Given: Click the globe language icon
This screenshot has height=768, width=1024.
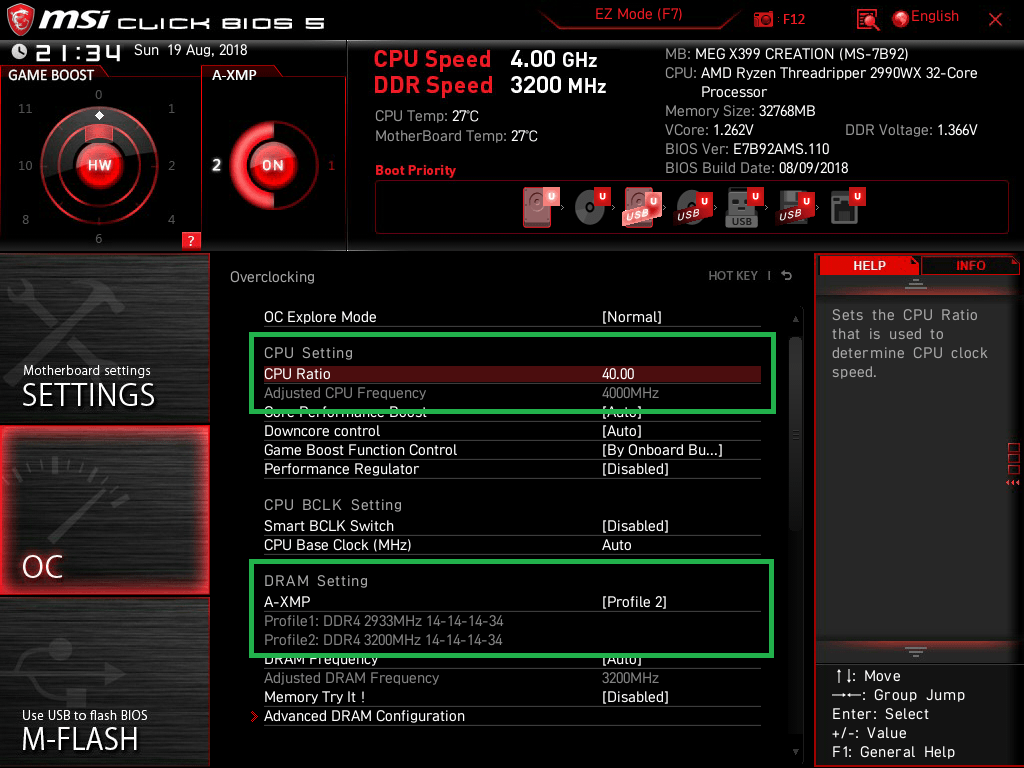Looking at the screenshot, I should (901, 18).
